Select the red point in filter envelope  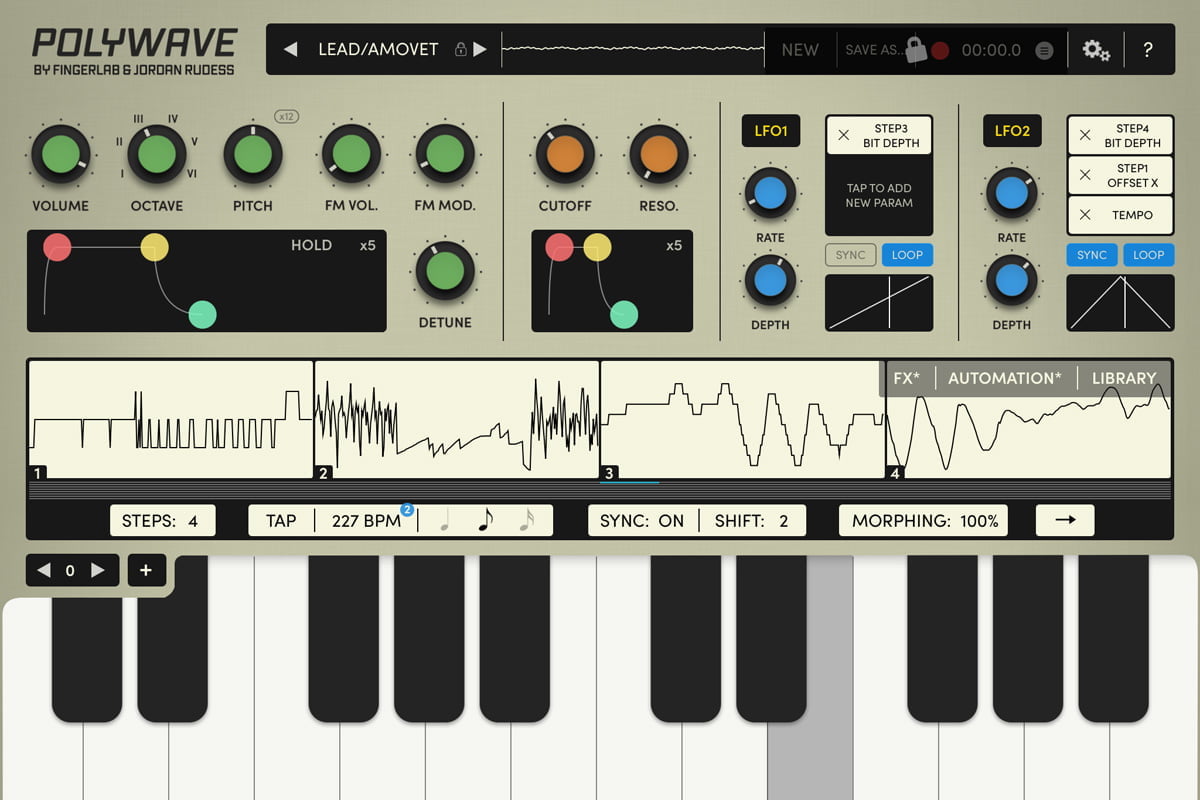tap(560, 246)
